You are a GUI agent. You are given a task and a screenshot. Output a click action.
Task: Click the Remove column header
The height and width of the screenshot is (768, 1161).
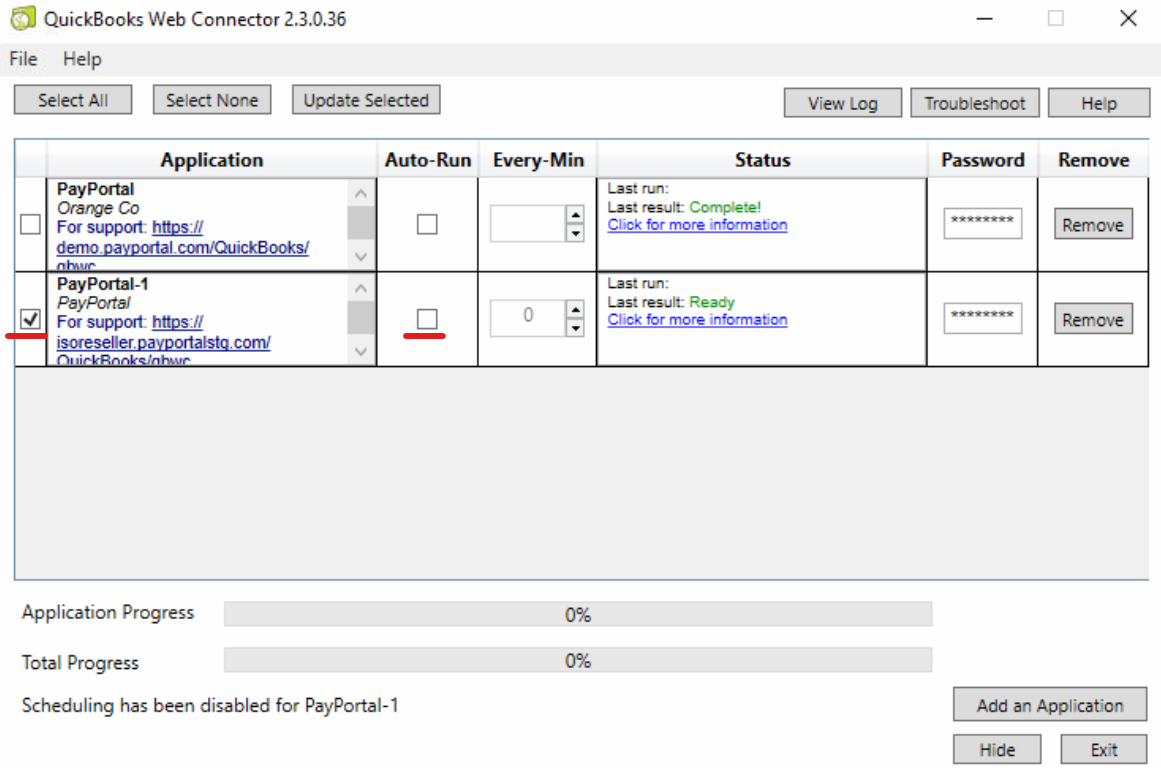[1094, 160]
